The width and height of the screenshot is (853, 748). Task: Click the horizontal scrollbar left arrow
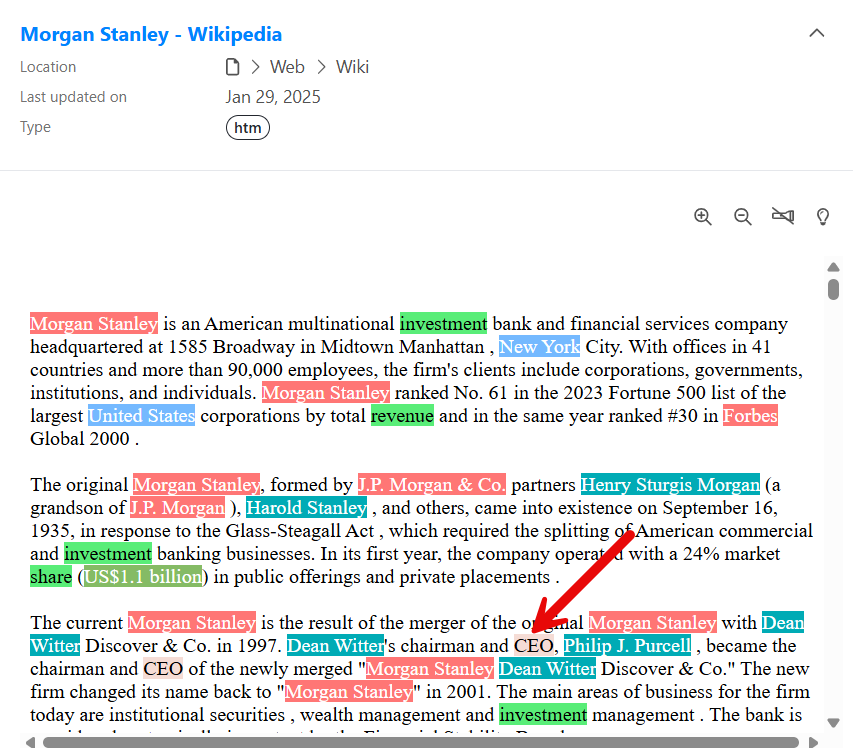pos(30,743)
